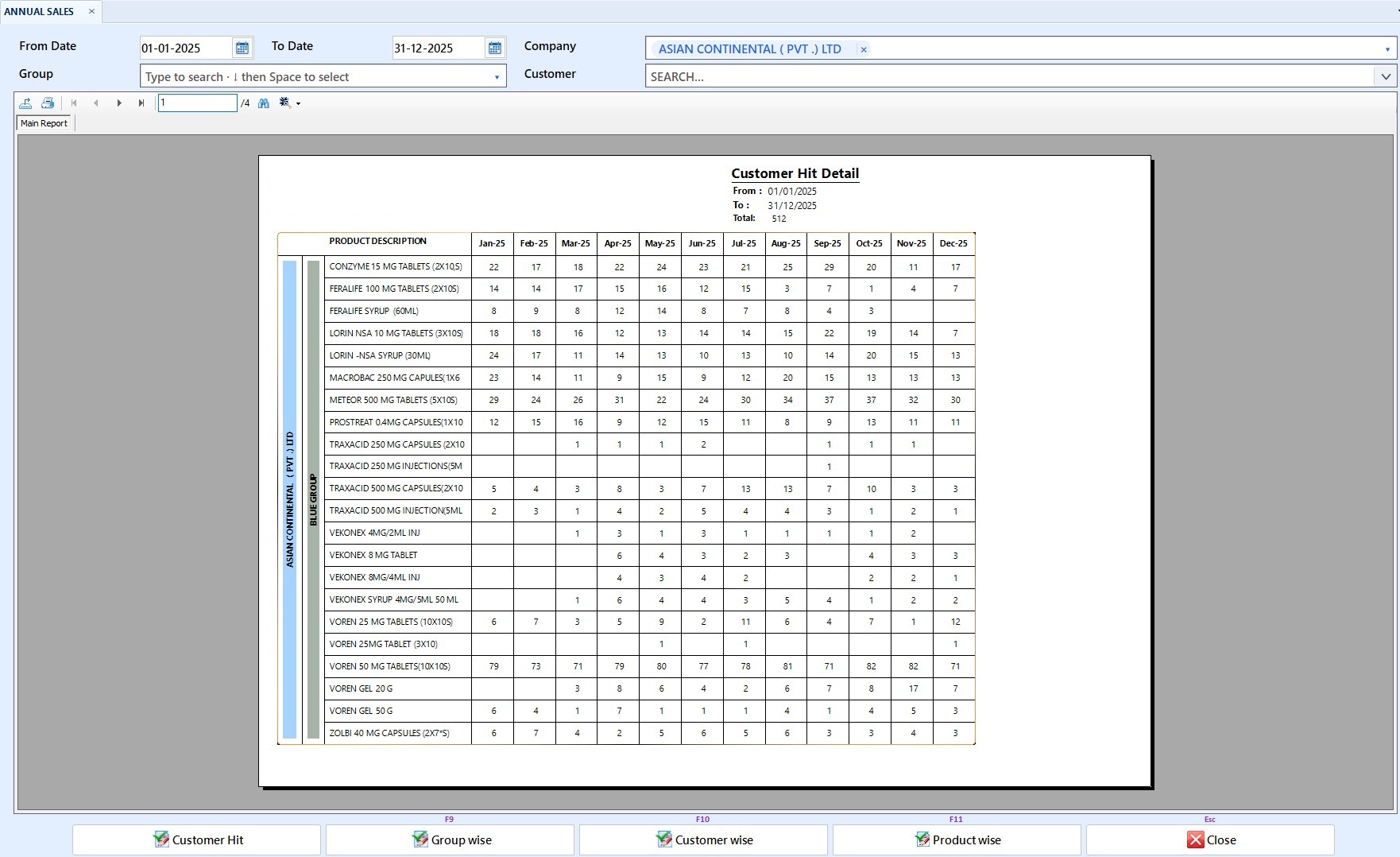Click the Total value 512
Viewport: 1400px width, 857px height.
coord(779,219)
